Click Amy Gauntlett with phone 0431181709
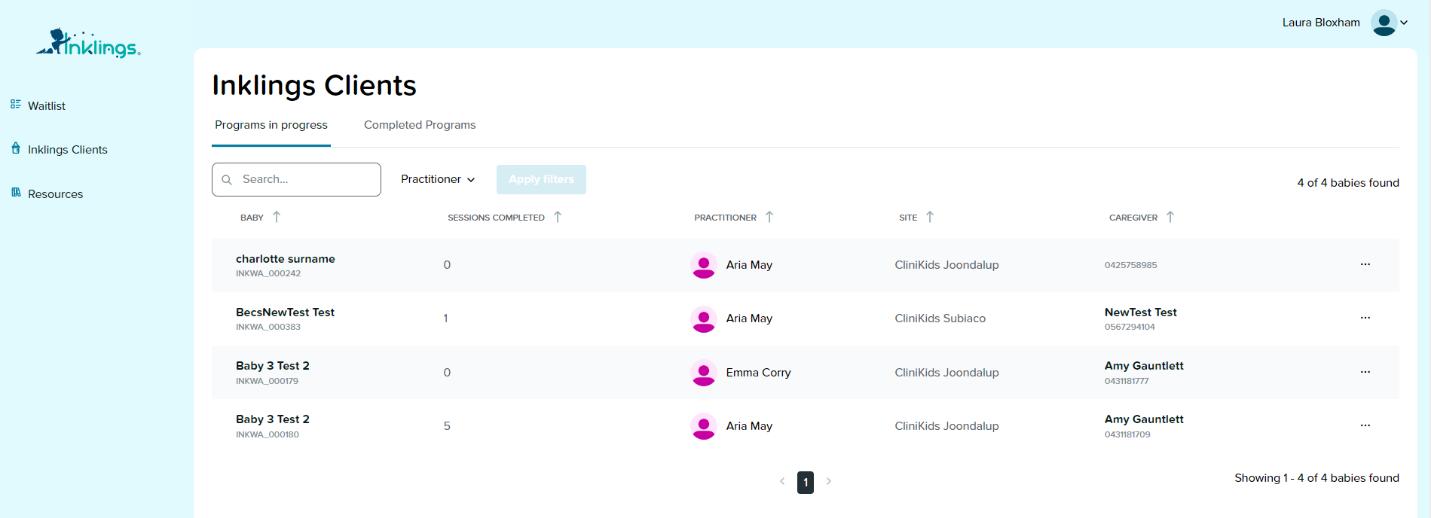This screenshot has height=518, width=1431. pyautogui.click(x=1144, y=419)
